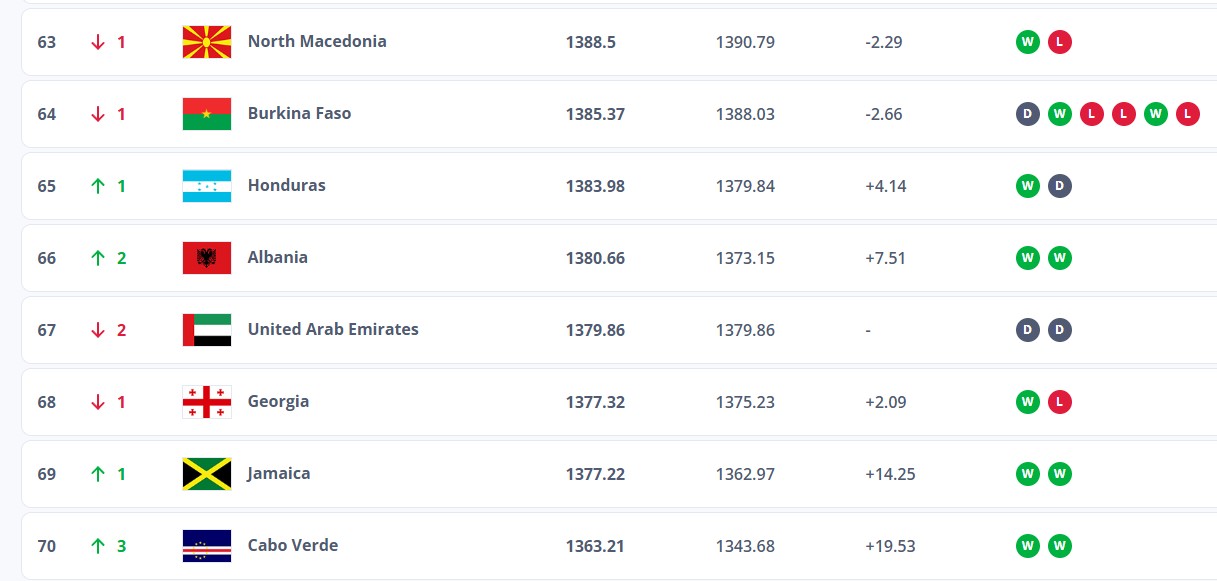This screenshot has height=581, width=1217.
Task: Click Burkina Faso's first D result badge
Action: [1028, 114]
